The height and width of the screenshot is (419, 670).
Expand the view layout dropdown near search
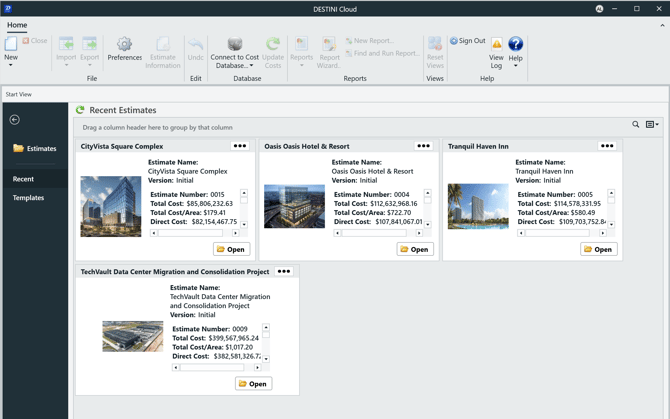coord(652,125)
